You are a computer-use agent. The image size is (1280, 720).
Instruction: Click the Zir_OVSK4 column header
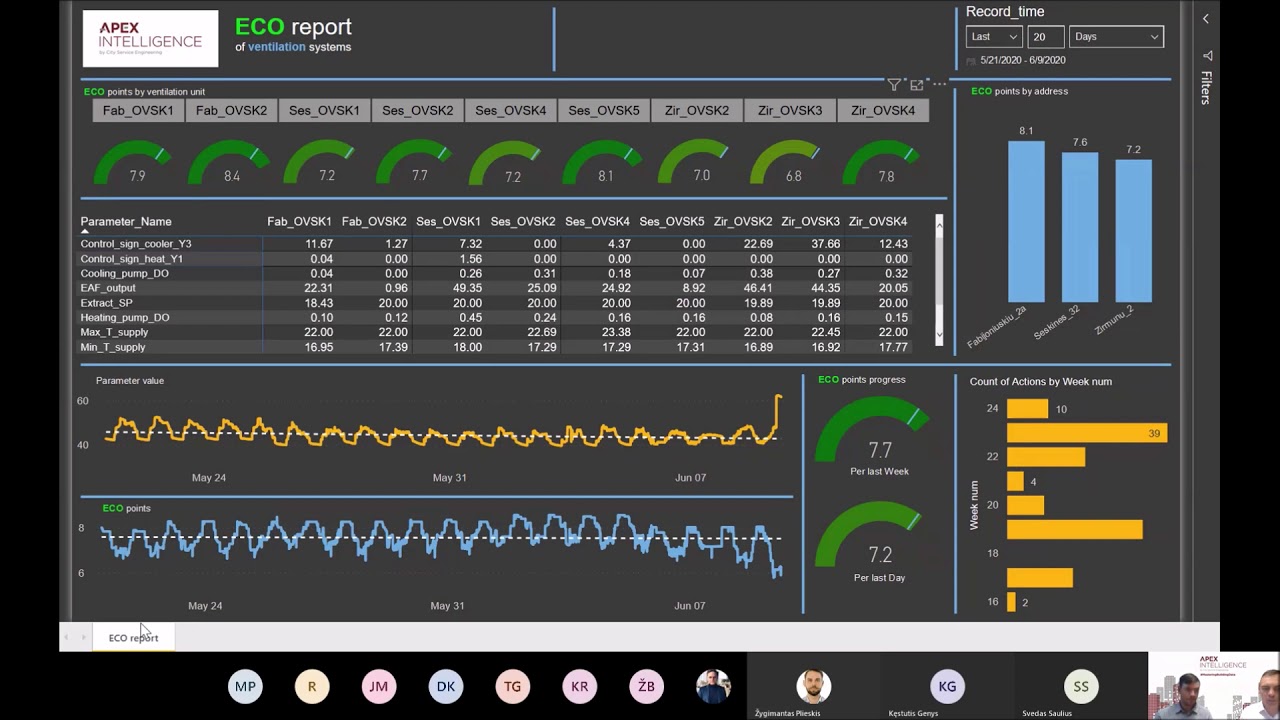[877, 221]
